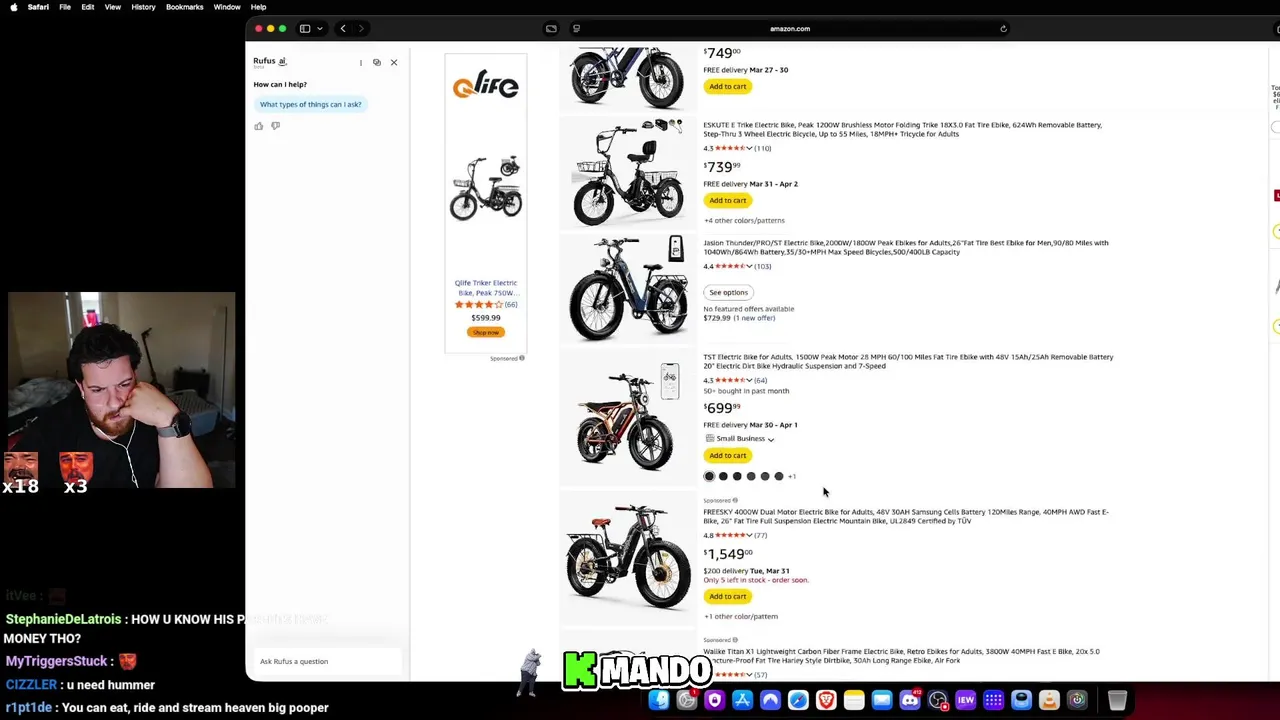1280x720 pixels.
Task: Close the Rufus AI panel
Action: pos(394,62)
